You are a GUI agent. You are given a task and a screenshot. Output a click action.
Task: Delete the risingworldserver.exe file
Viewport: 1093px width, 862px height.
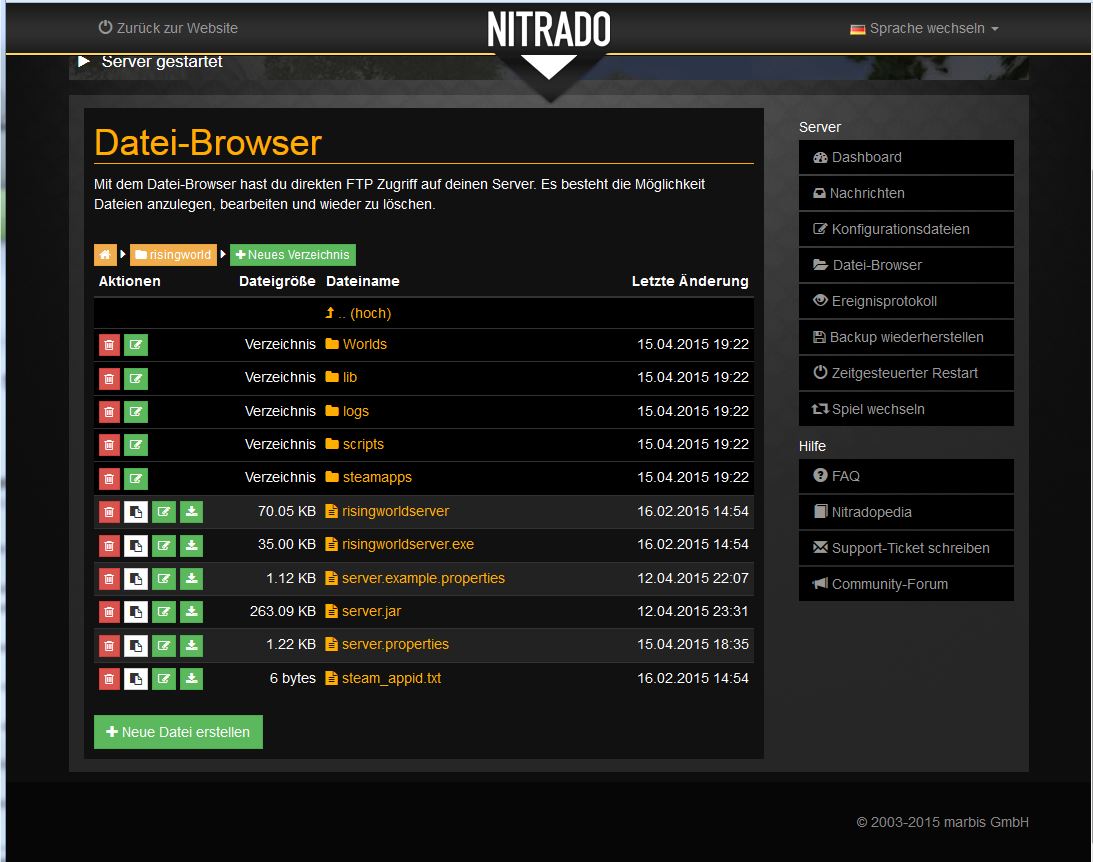pos(109,546)
